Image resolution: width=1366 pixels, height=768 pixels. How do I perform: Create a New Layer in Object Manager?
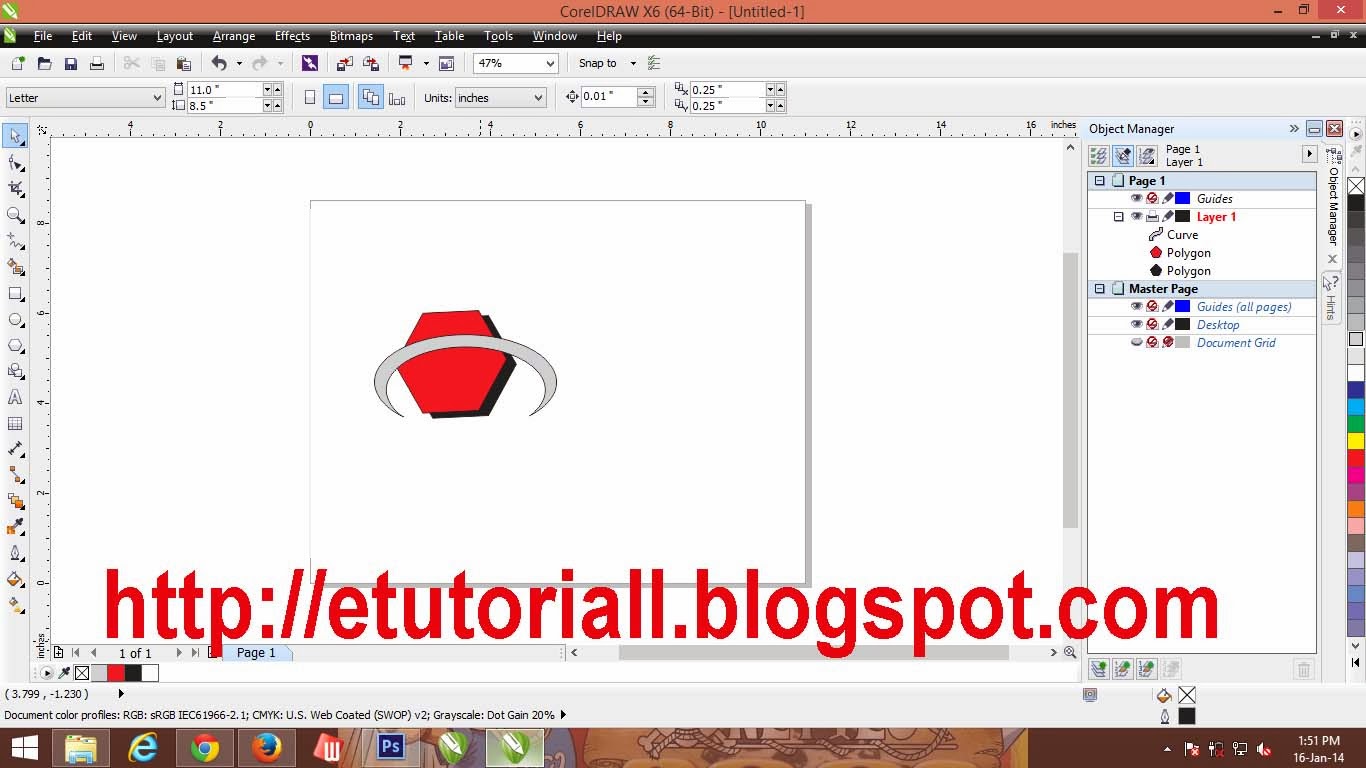pos(1099,669)
